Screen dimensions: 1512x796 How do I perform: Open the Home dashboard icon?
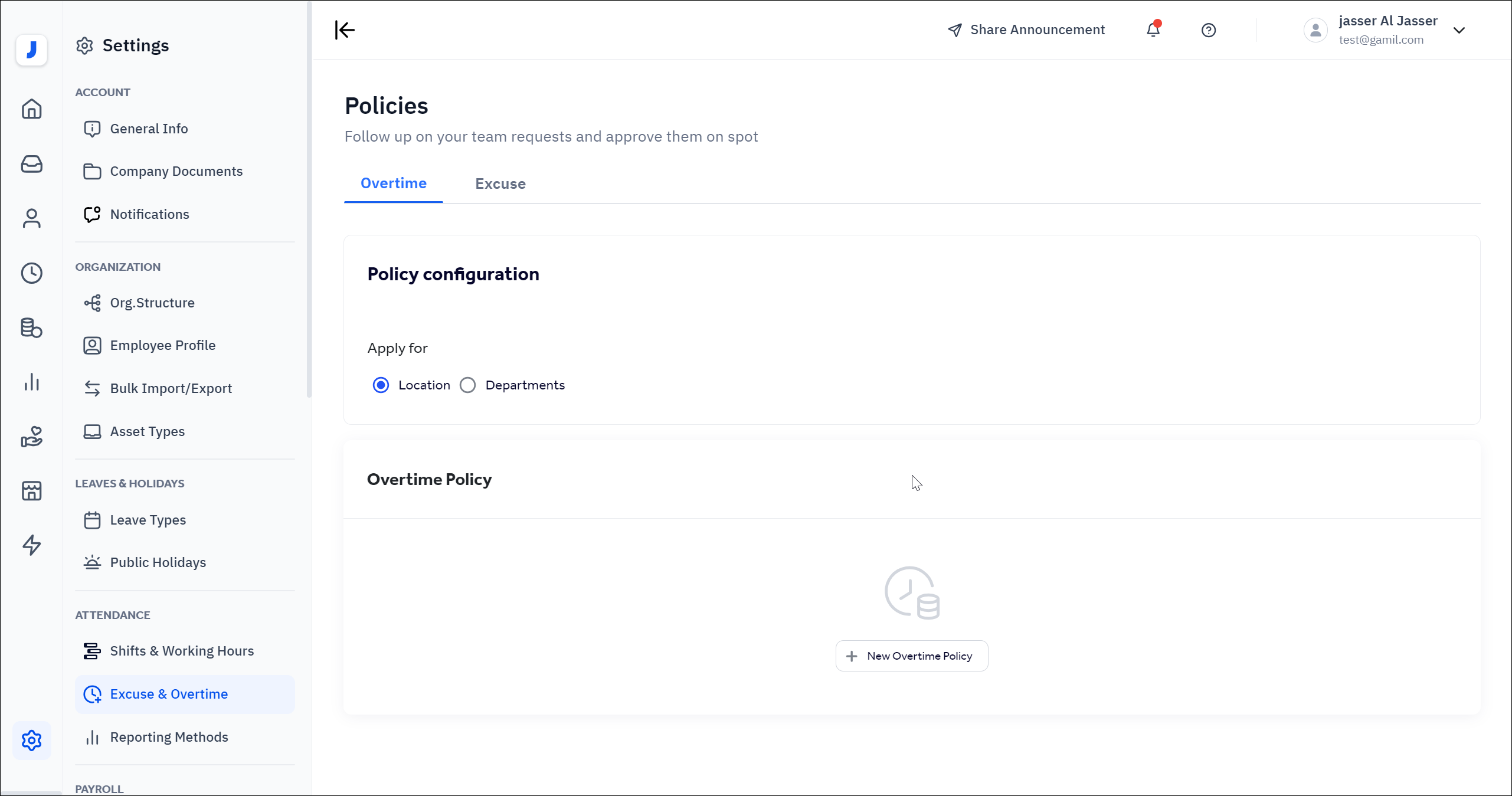tap(31, 109)
